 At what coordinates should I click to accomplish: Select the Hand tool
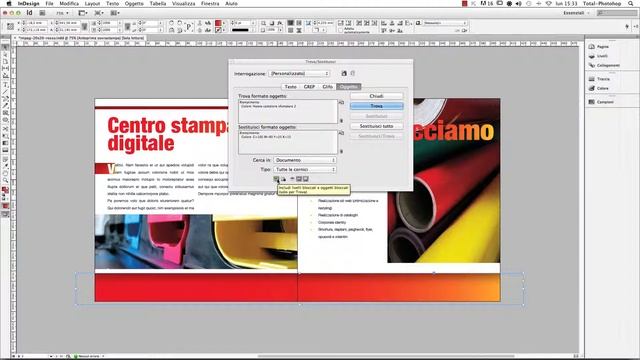coord(5,173)
